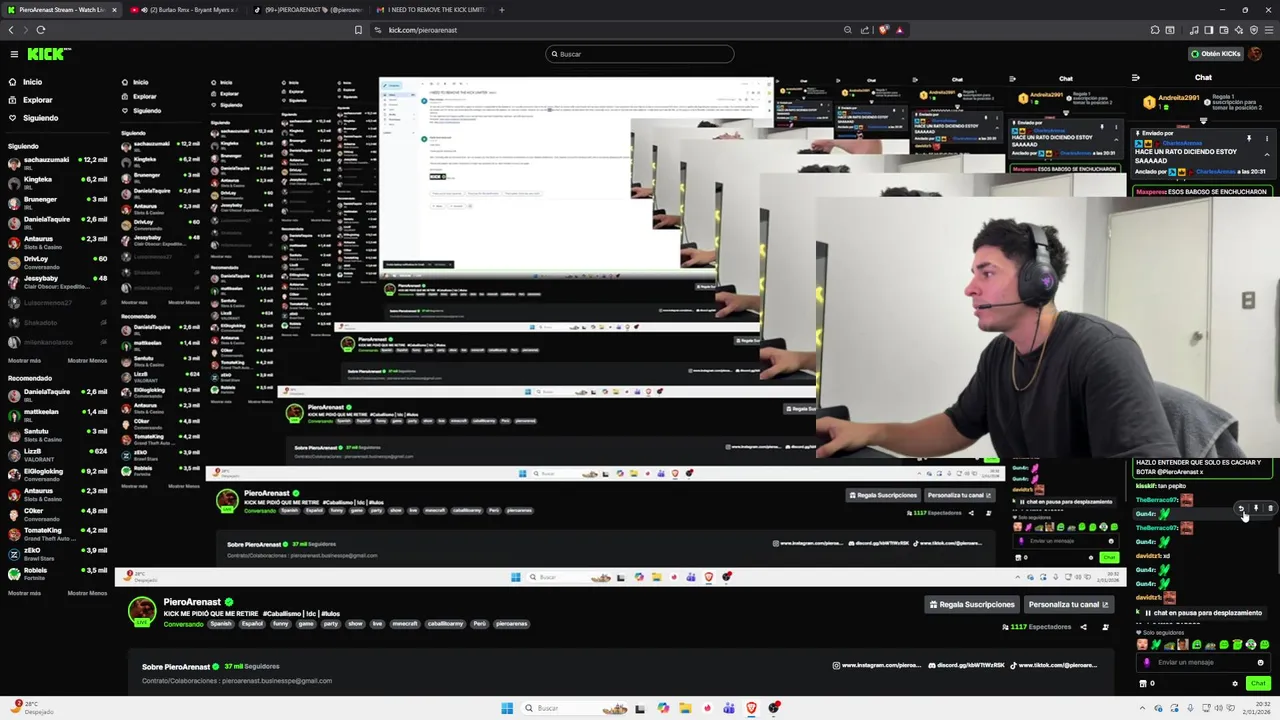Open browser extensions puzzle icon

[x=1155, y=30]
